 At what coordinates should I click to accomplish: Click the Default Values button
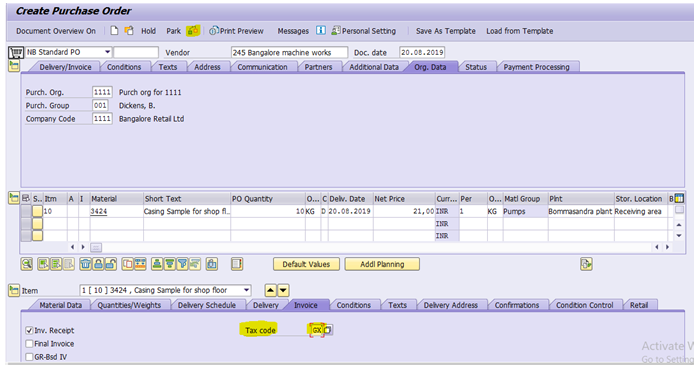pyautogui.click(x=306, y=264)
